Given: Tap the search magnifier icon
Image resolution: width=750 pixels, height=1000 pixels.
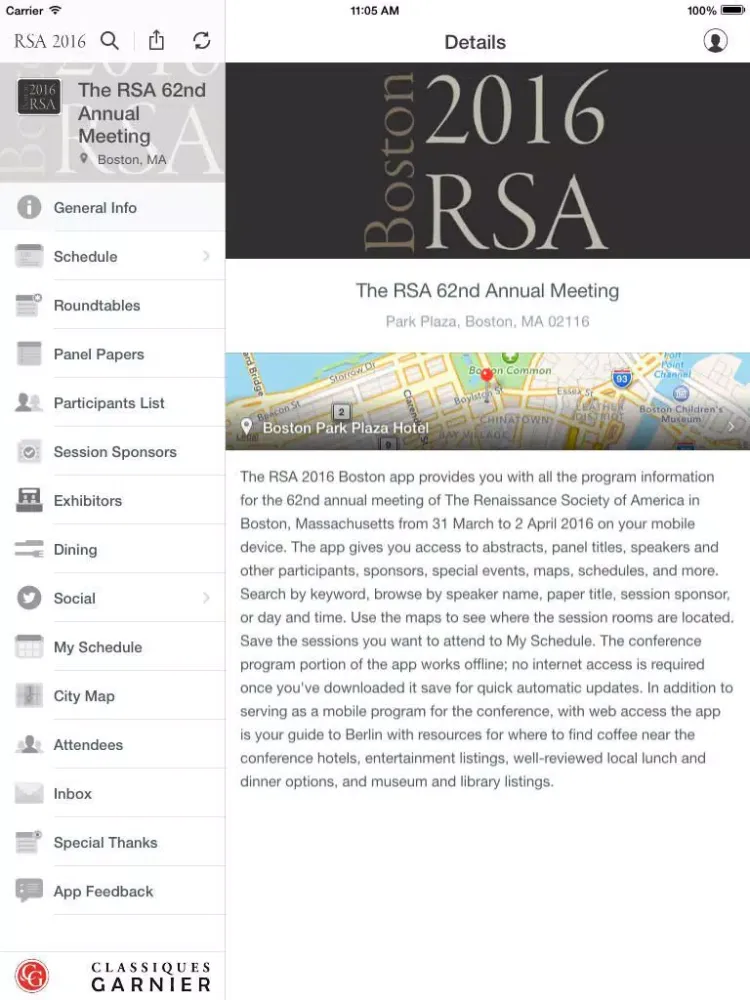Looking at the screenshot, I should coord(110,41).
